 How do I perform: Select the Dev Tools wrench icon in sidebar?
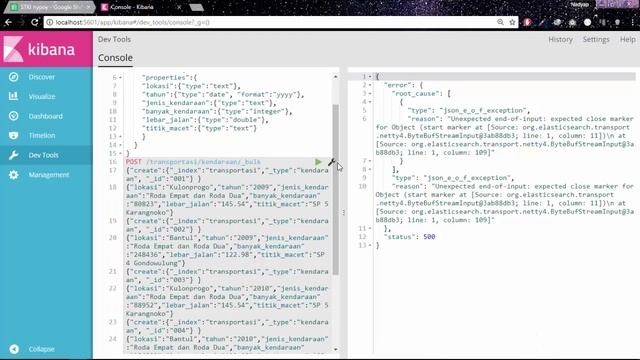pyautogui.click(x=13, y=155)
